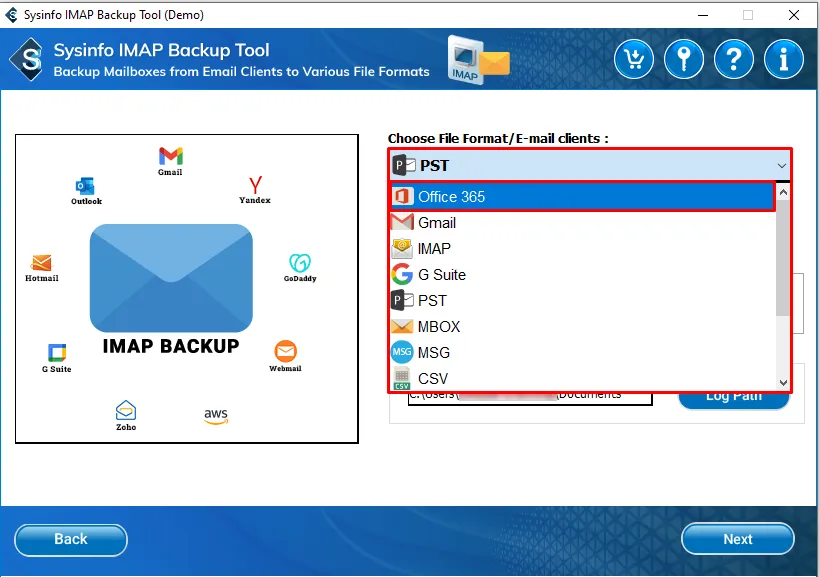Select MBOX in the format list
Screen dimensions: 820x577
[583, 326]
